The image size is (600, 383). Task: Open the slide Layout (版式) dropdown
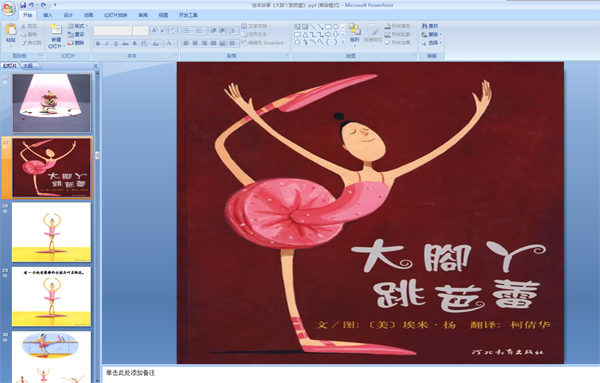tap(78, 26)
